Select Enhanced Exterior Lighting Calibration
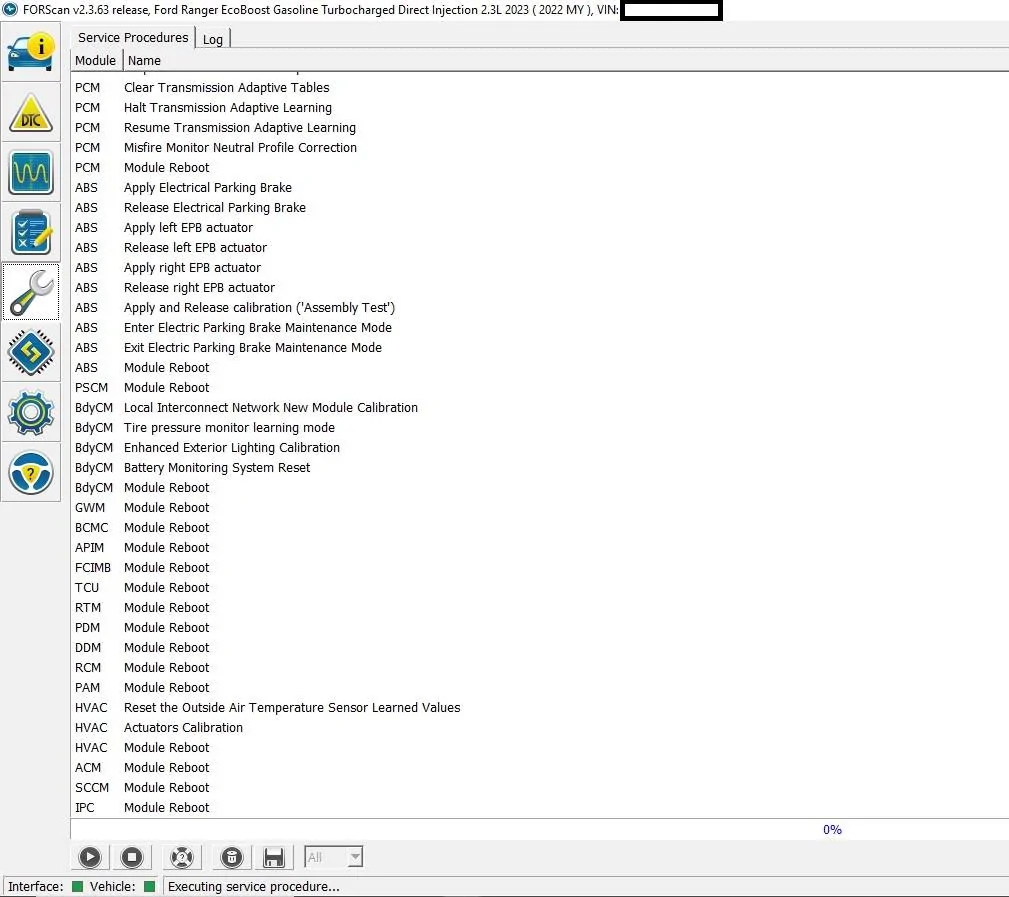Image resolution: width=1009 pixels, height=897 pixels. tap(539, 447)
